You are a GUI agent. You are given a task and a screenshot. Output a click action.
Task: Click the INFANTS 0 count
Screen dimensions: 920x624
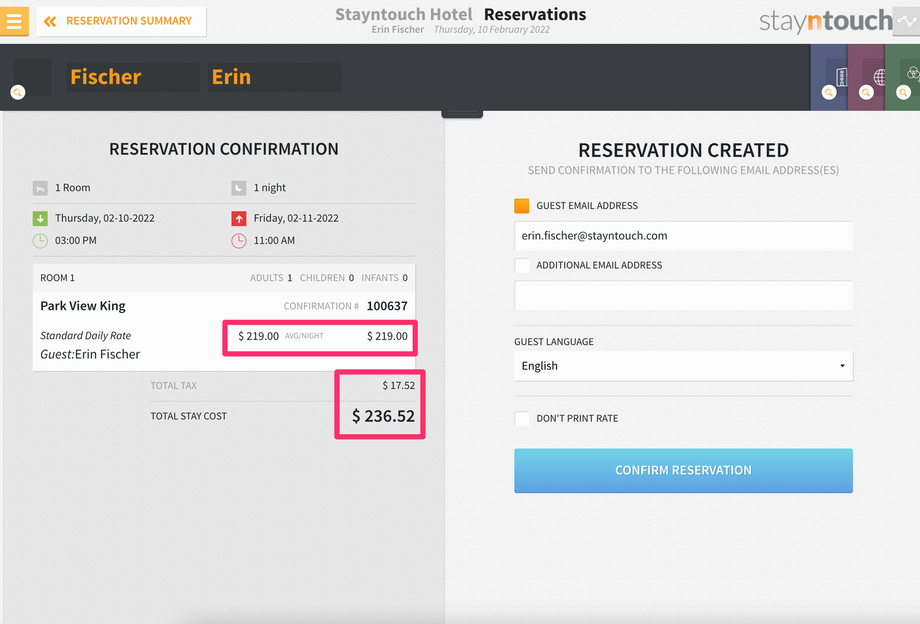pos(384,278)
